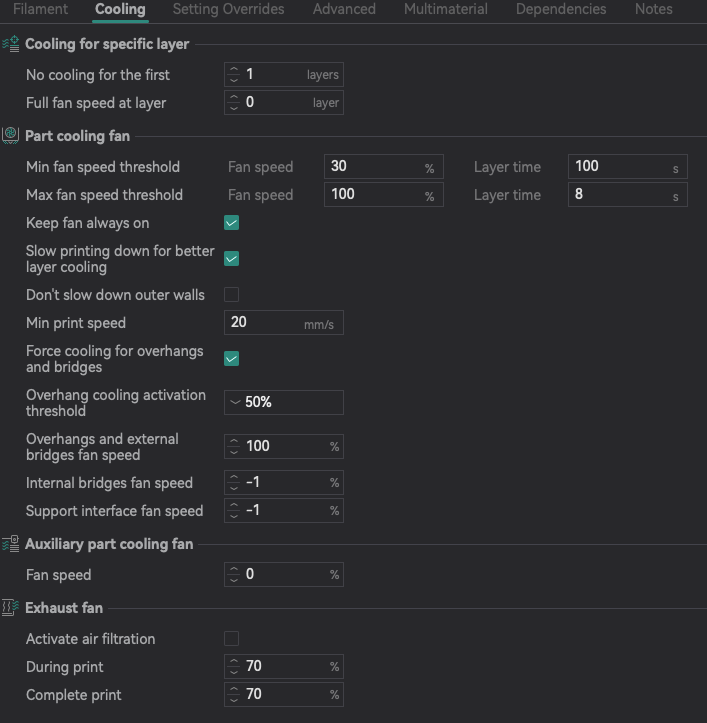Screen dimensions: 707x723
Task: Uncheck Keep fan always on
Action: pyautogui.click(x=232, y=223)
